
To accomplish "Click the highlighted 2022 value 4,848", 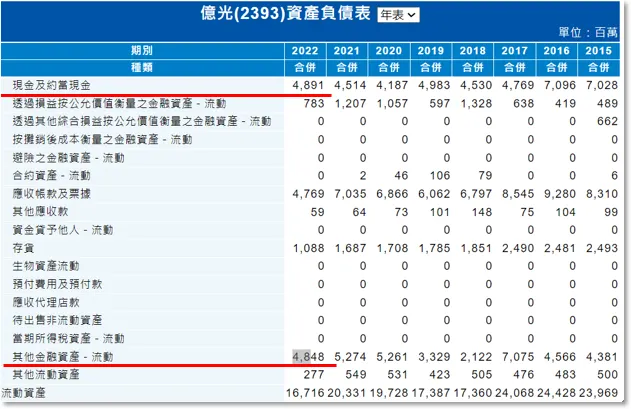I will click(x=308, y=357).
